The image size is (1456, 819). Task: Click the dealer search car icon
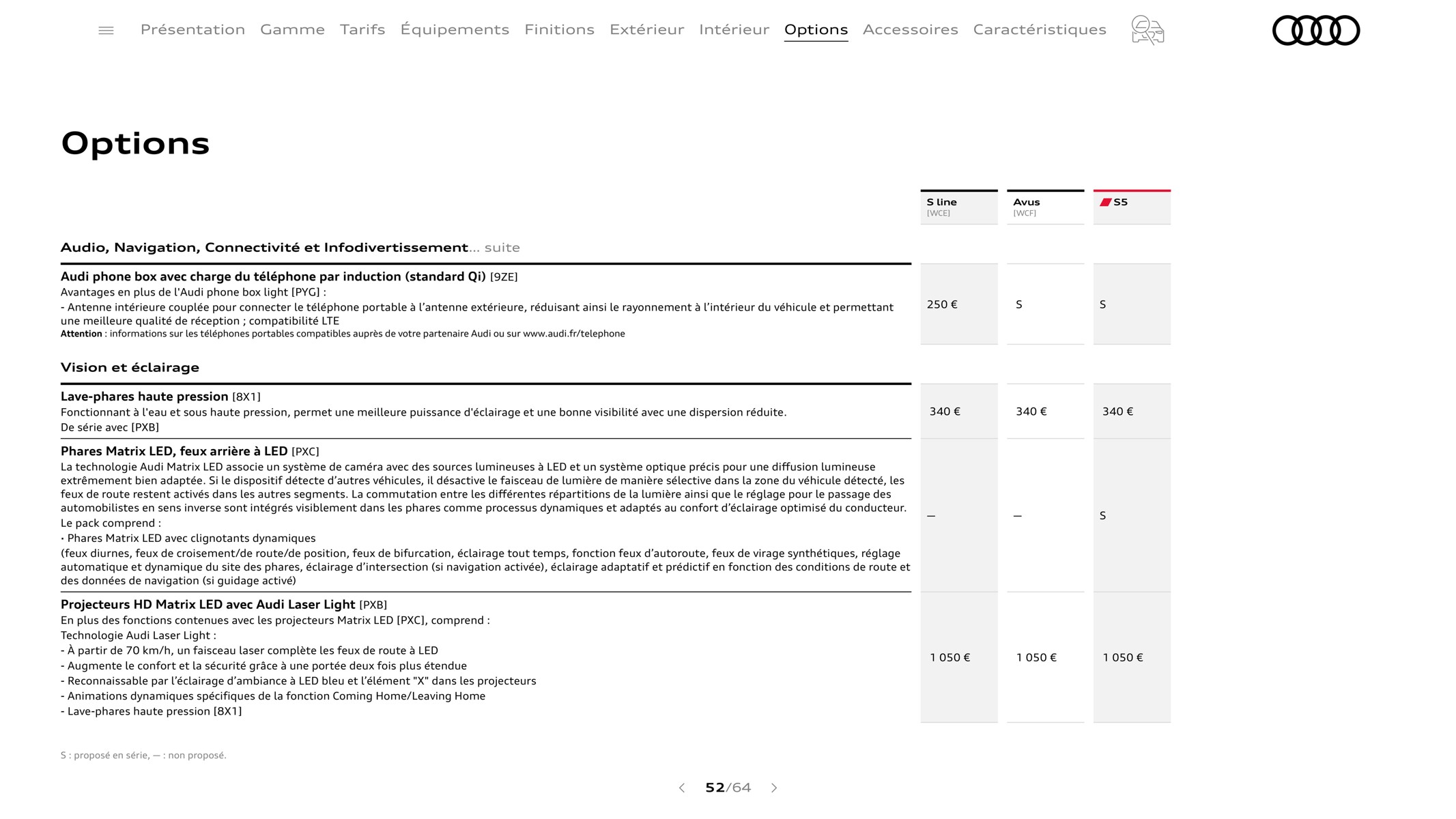point(1147,31)
